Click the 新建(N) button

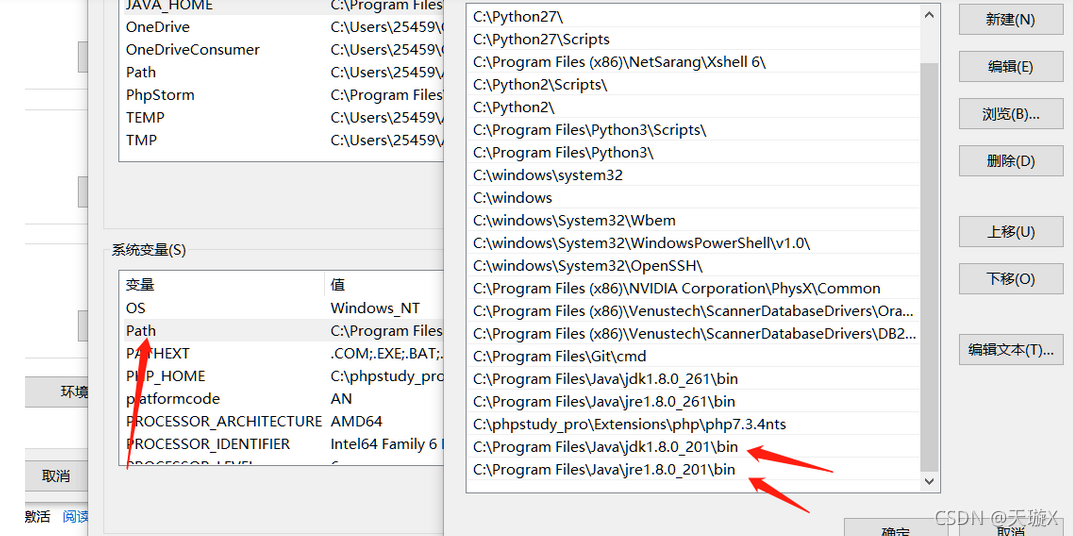pos(1010,20)
